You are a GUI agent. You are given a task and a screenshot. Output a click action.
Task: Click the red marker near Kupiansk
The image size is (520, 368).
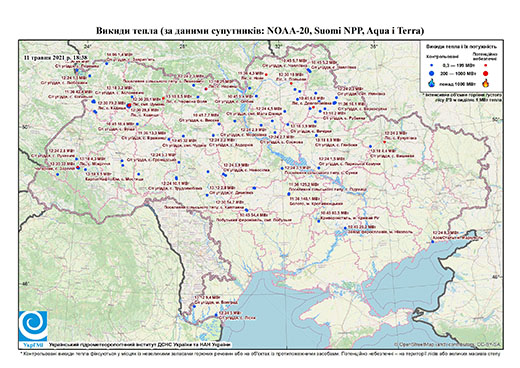coord(384,142)
